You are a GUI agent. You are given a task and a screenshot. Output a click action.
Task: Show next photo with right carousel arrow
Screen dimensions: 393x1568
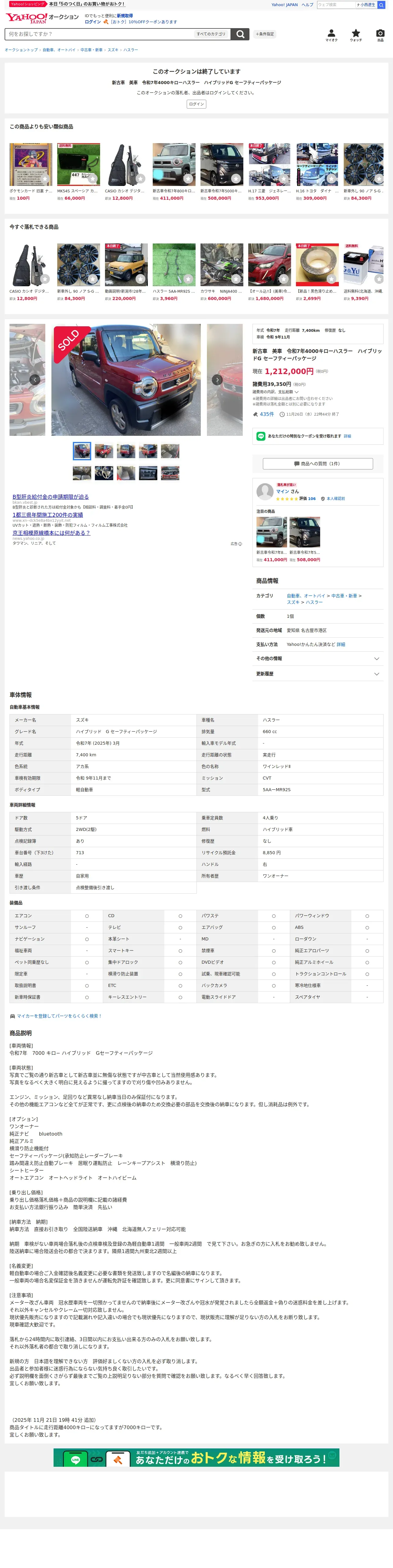pyautogui.click(x=217, y=380)
